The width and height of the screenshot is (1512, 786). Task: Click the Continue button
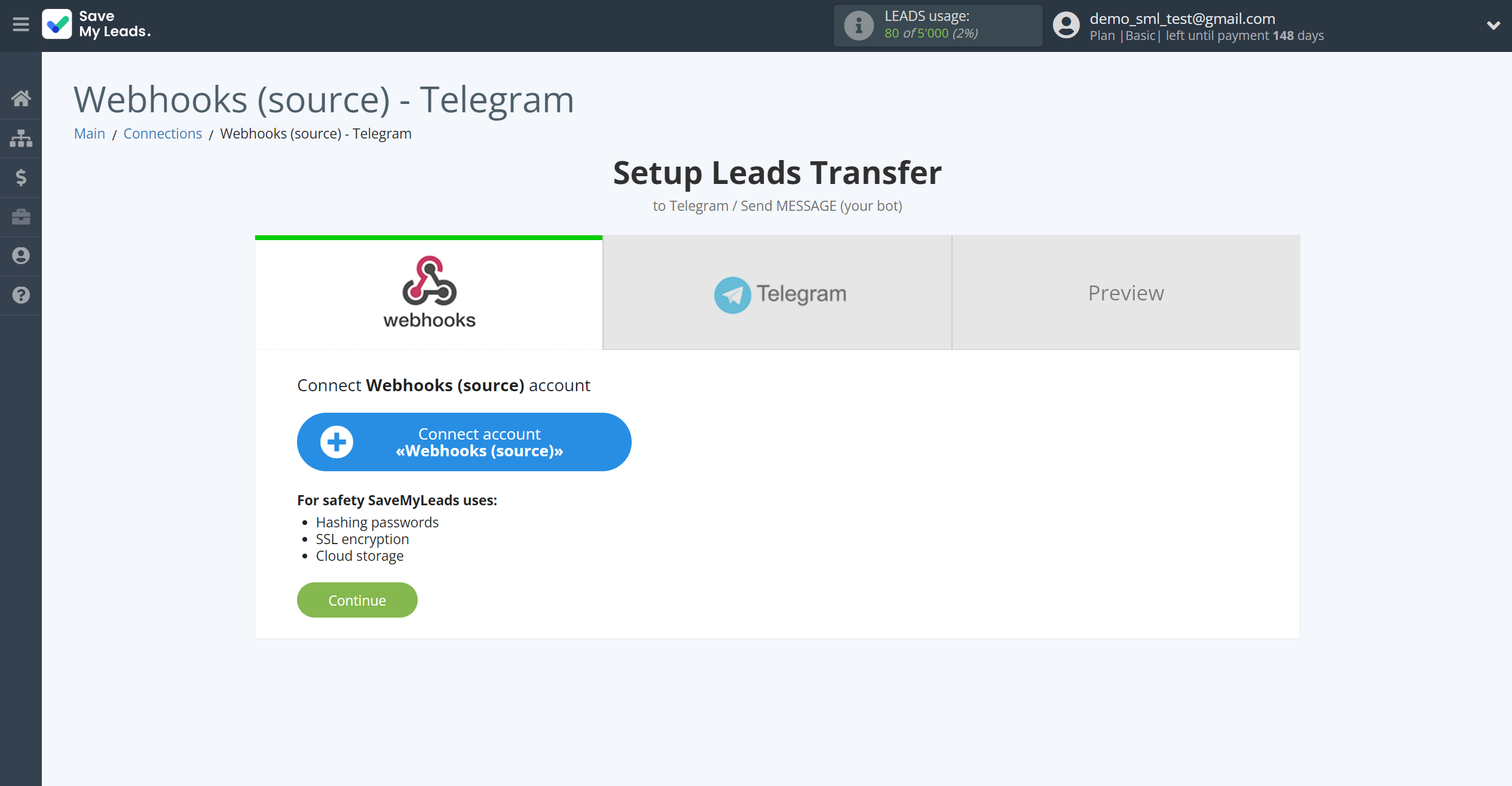pos(357,600)
